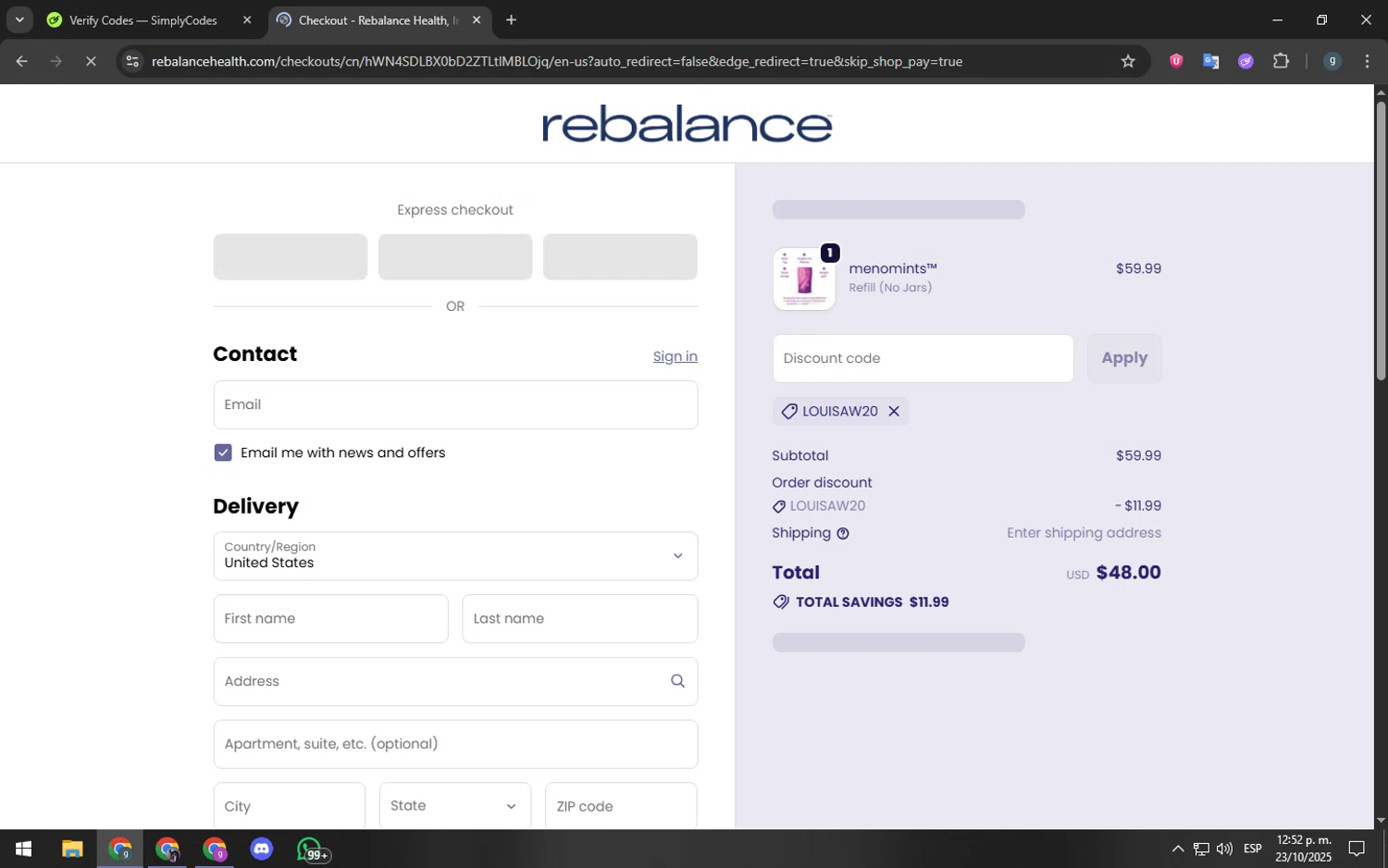Click the red shield extension icon
The height and width of the screenshot is (868, 1388).
(1175, 61)
